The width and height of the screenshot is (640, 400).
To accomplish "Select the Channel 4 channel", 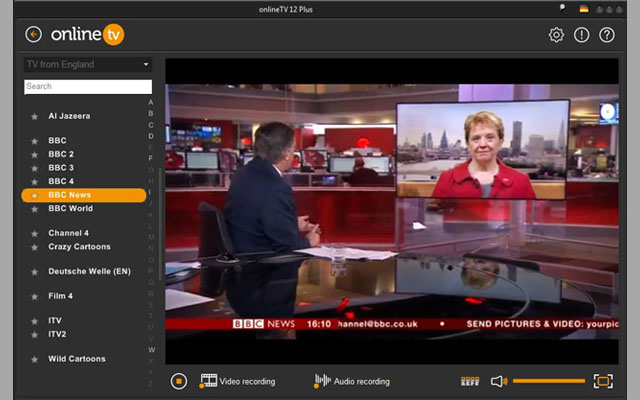I will pos(68,233).
